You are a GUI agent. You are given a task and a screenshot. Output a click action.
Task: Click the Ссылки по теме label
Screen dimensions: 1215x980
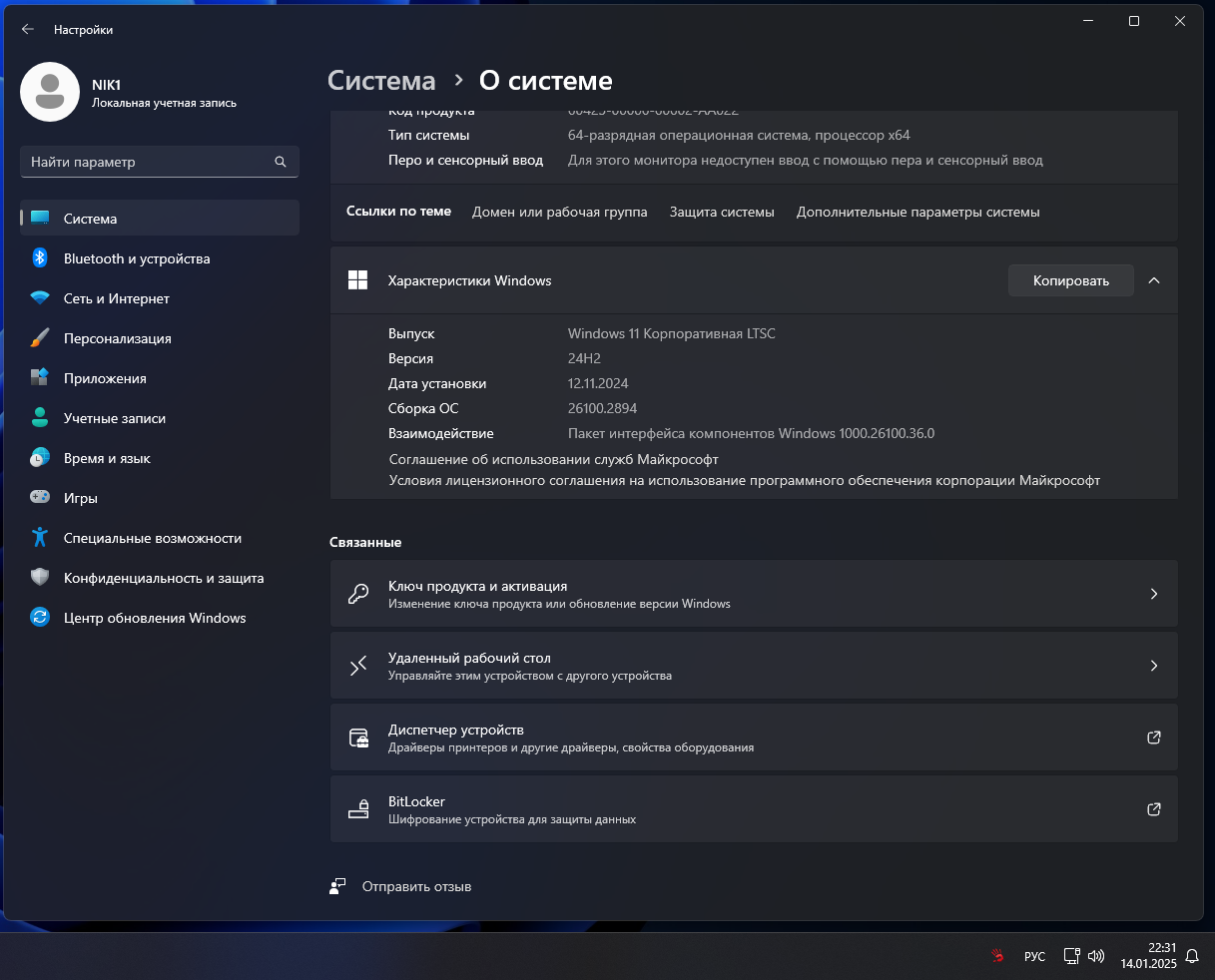click(398, 211)
